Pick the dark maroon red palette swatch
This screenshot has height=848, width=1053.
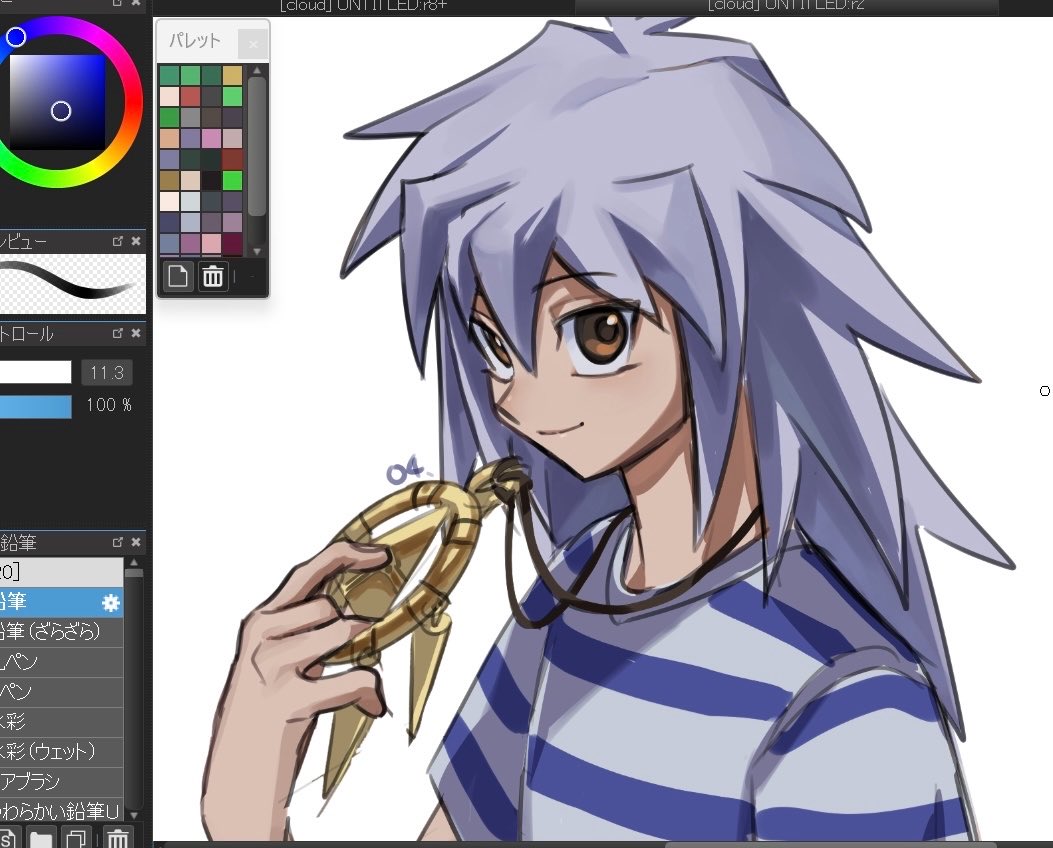[x=232, y=159]
